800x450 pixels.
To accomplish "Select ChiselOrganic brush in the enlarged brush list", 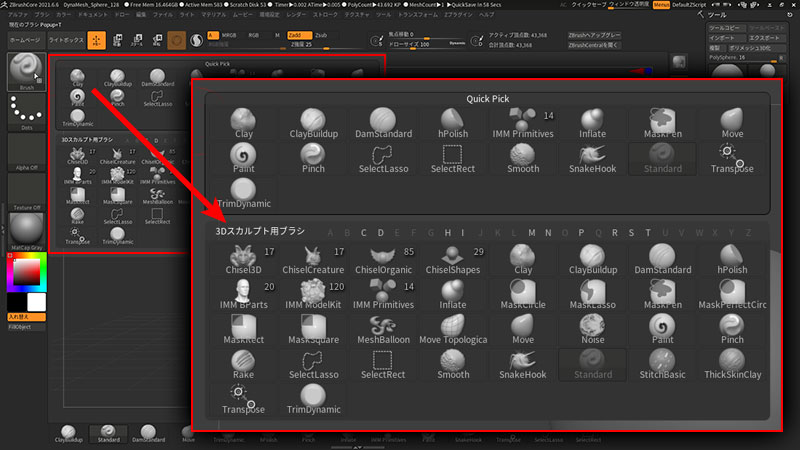I will (383, 260).
